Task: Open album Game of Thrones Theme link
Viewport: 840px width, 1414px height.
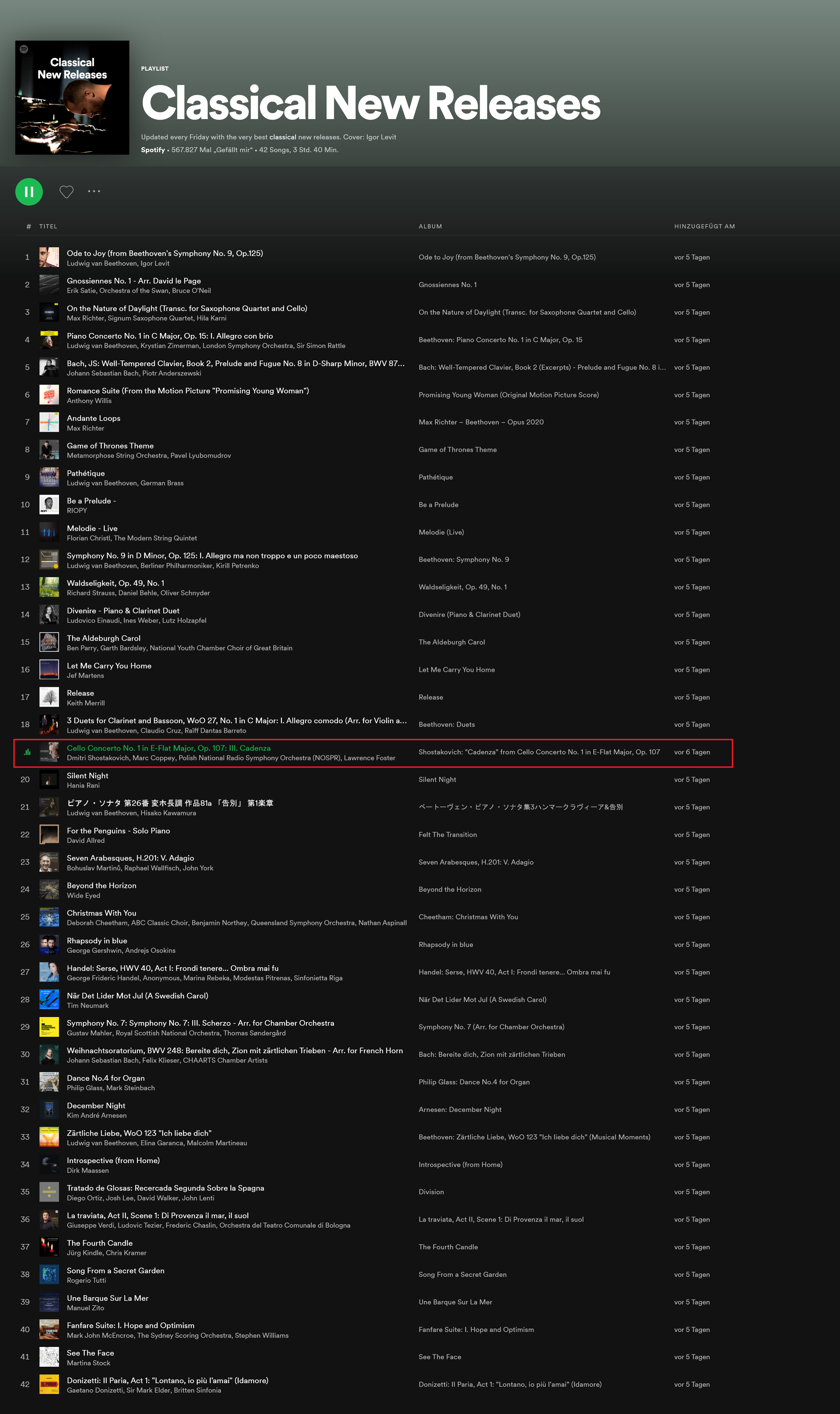Action: [x=457, y=450]
